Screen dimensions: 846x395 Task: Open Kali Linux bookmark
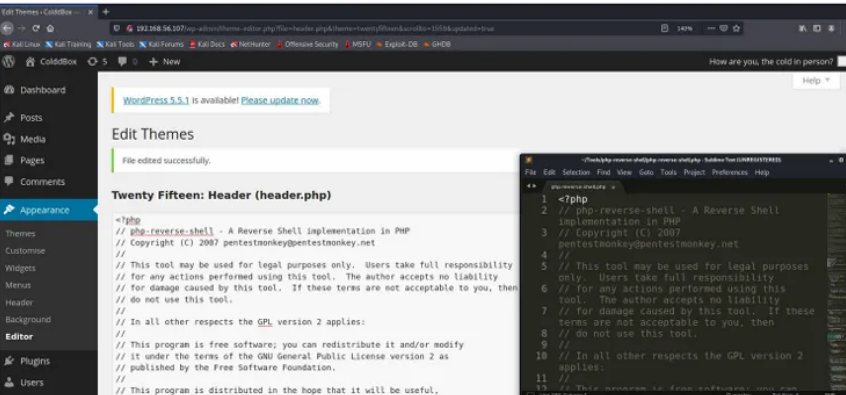pos(22,44)
